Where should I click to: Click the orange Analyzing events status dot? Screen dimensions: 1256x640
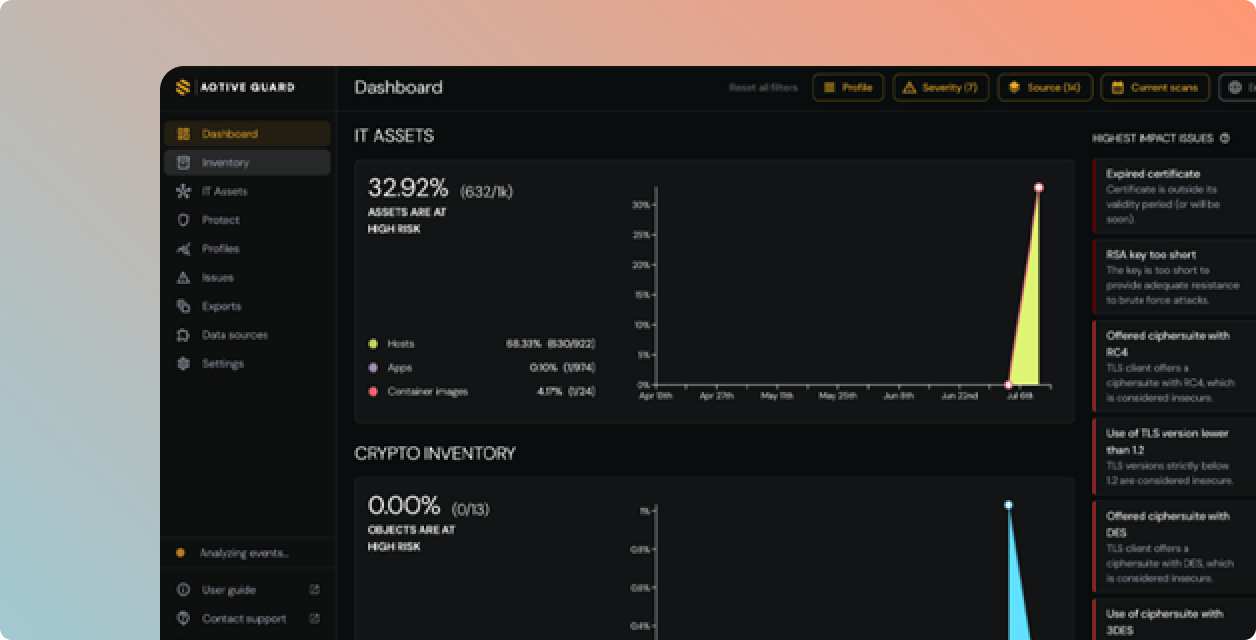click(x=180, y=552)
